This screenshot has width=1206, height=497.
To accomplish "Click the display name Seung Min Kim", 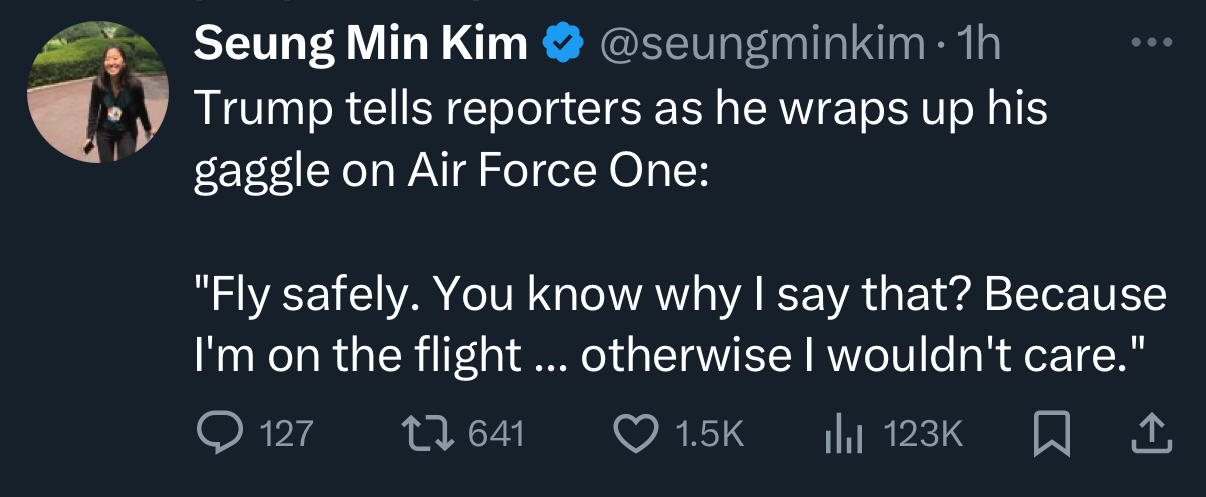I will [x=360, y=43].
